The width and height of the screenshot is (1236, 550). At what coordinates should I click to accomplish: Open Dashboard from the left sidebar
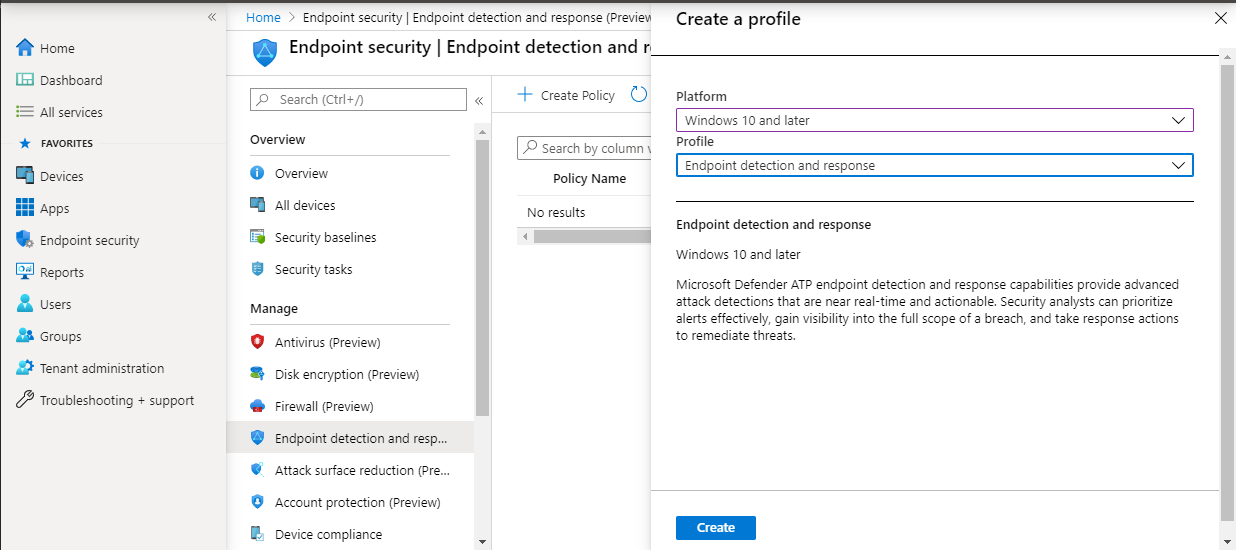coord(70,80)
